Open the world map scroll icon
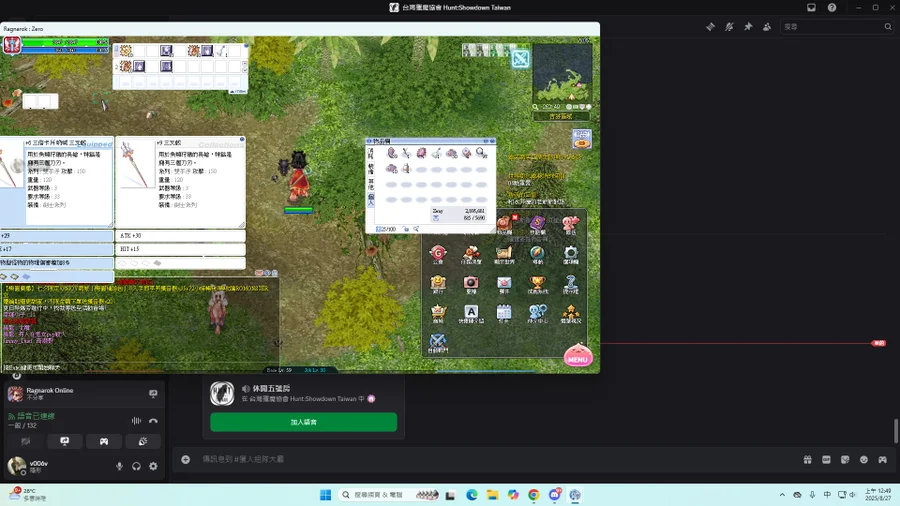This screenshot has height=506, width=900. tap(504, 253)
